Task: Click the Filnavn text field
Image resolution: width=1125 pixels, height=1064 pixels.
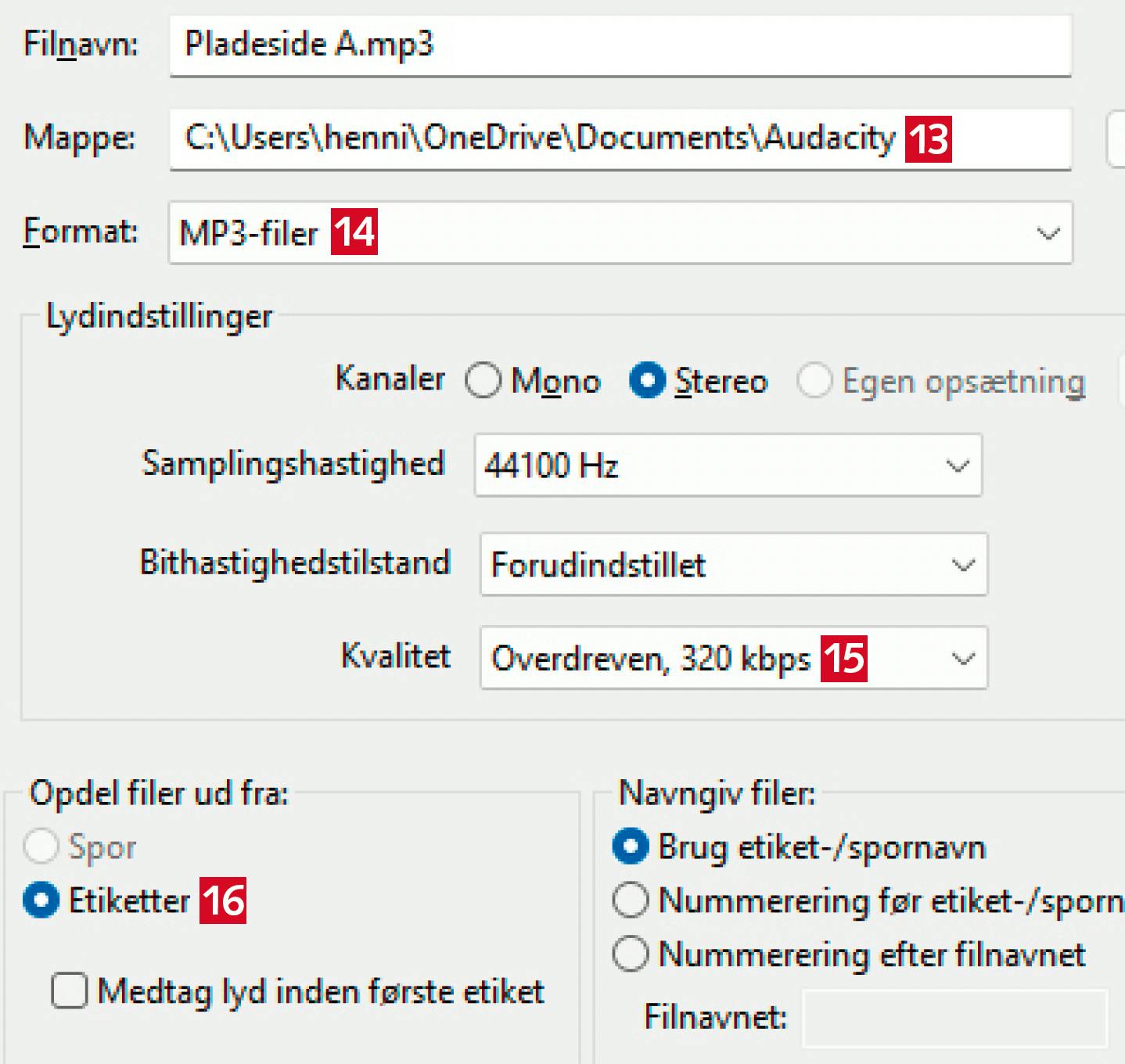Action: [618, 45]
